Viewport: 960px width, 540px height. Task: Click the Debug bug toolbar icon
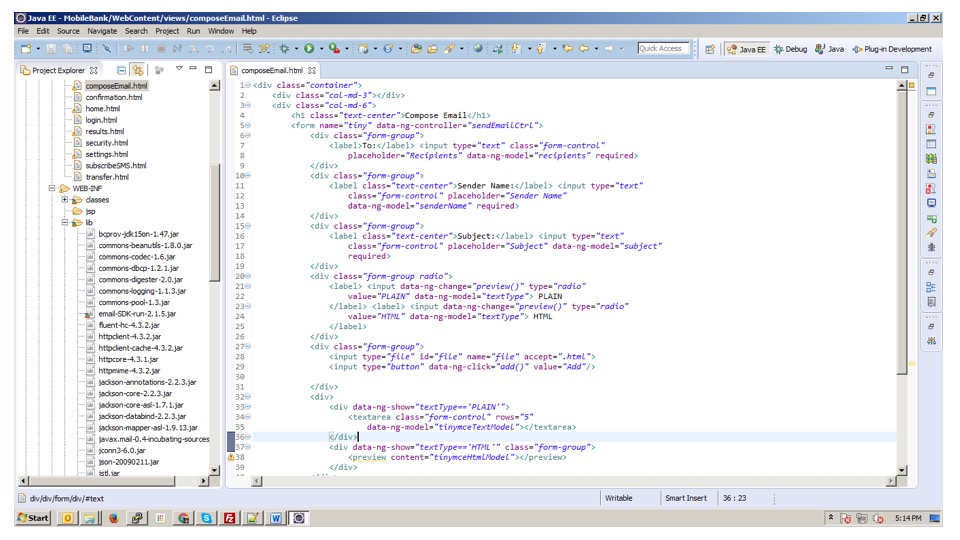point(284,48)
